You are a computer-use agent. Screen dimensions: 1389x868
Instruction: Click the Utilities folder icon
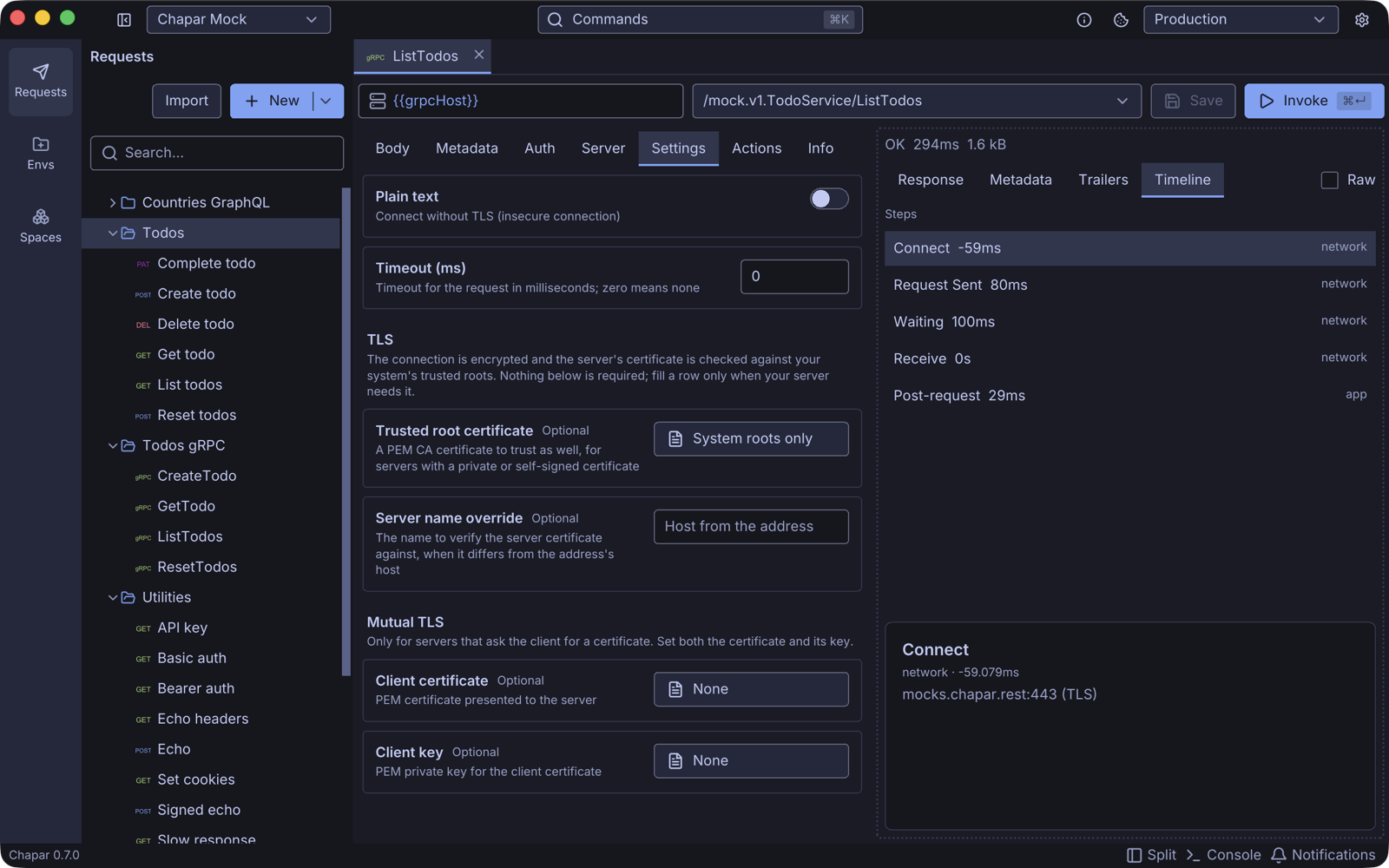(128, 597)
